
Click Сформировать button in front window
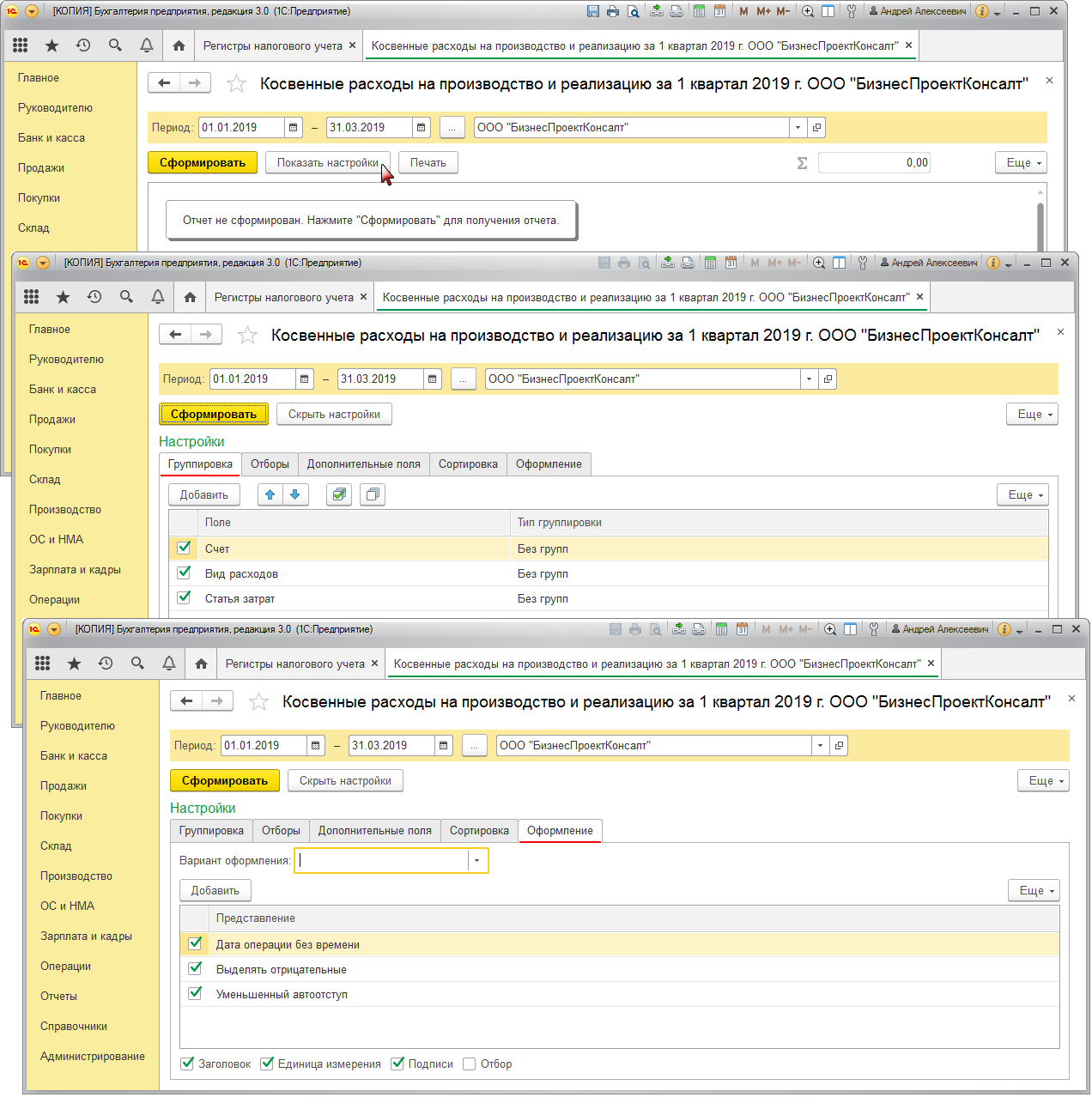coord(225,780)
